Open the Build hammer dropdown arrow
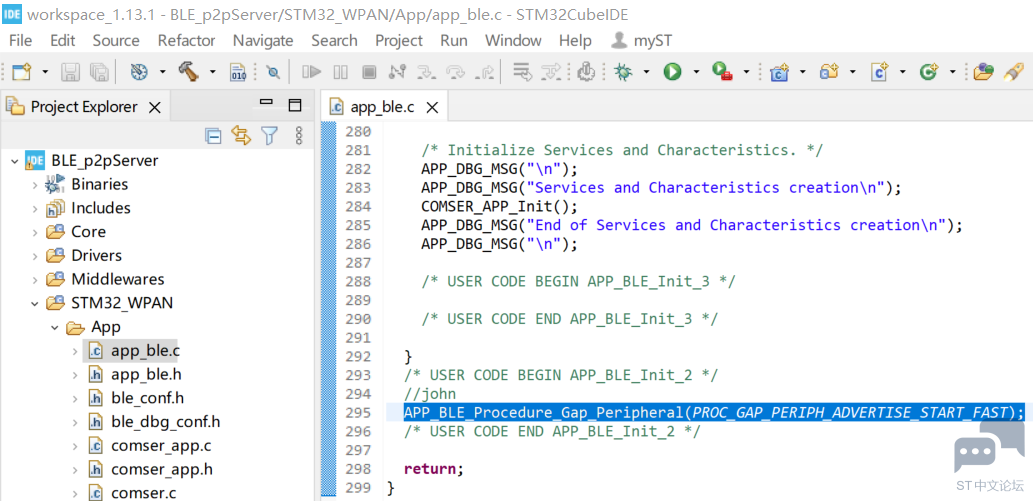Screen dimensions: 1033x501 point(212,72)
